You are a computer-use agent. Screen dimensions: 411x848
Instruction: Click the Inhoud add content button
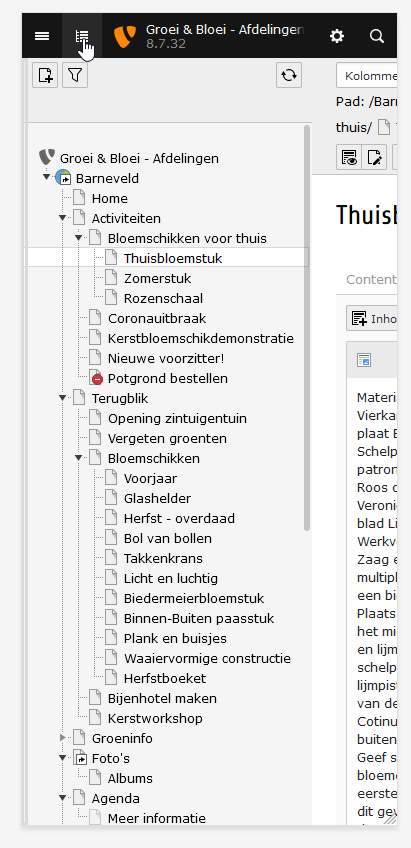372,319
